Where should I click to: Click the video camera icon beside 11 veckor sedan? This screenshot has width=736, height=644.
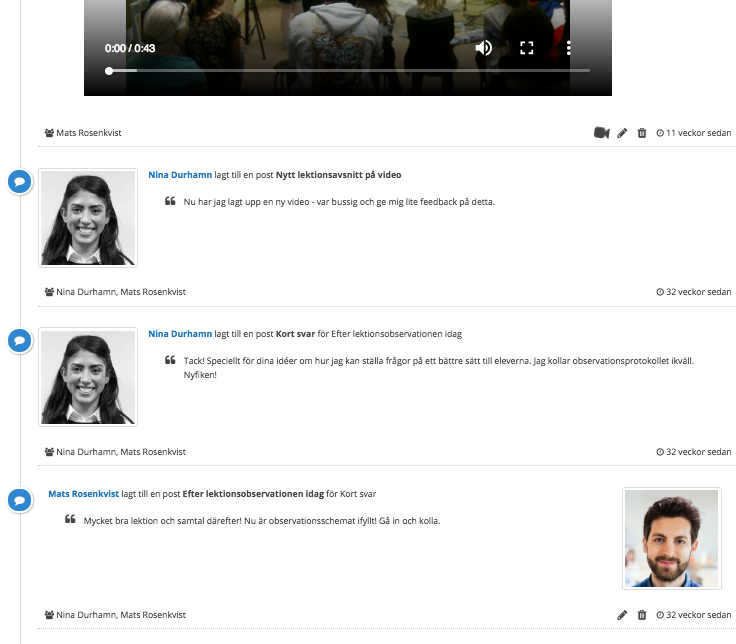pos(601,133)
